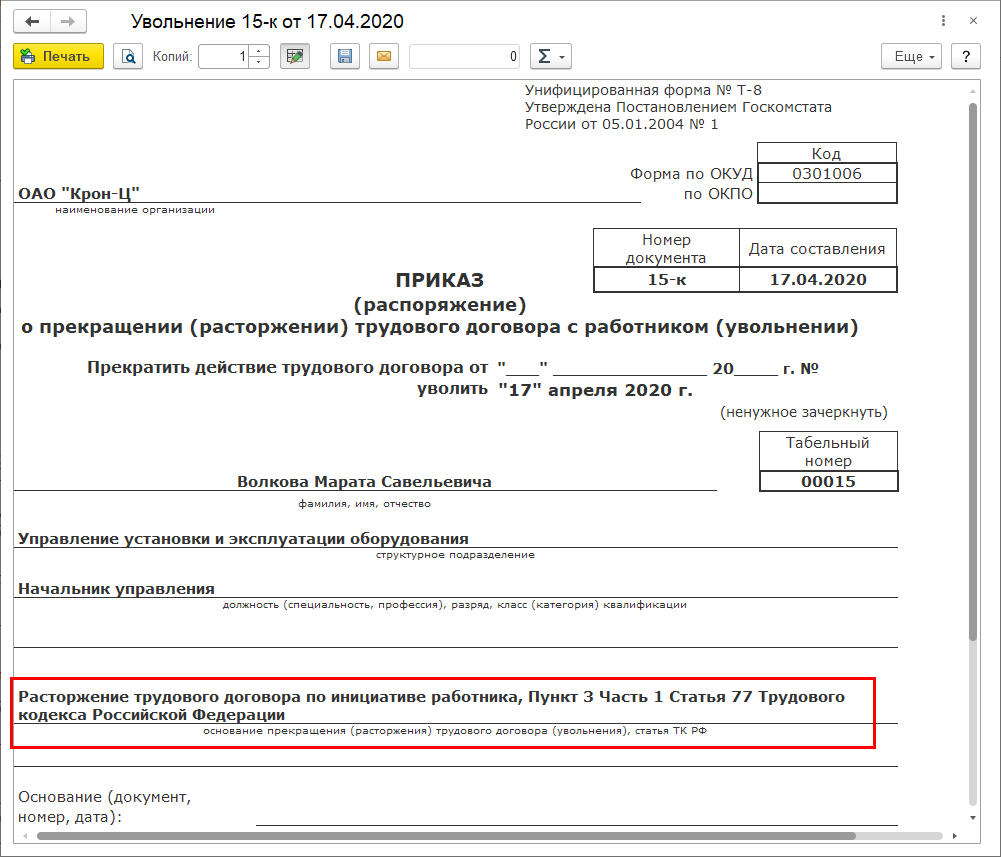Select the document number cell 15-к
Viewport: 1001px width, 857px height.
point(666,280)
